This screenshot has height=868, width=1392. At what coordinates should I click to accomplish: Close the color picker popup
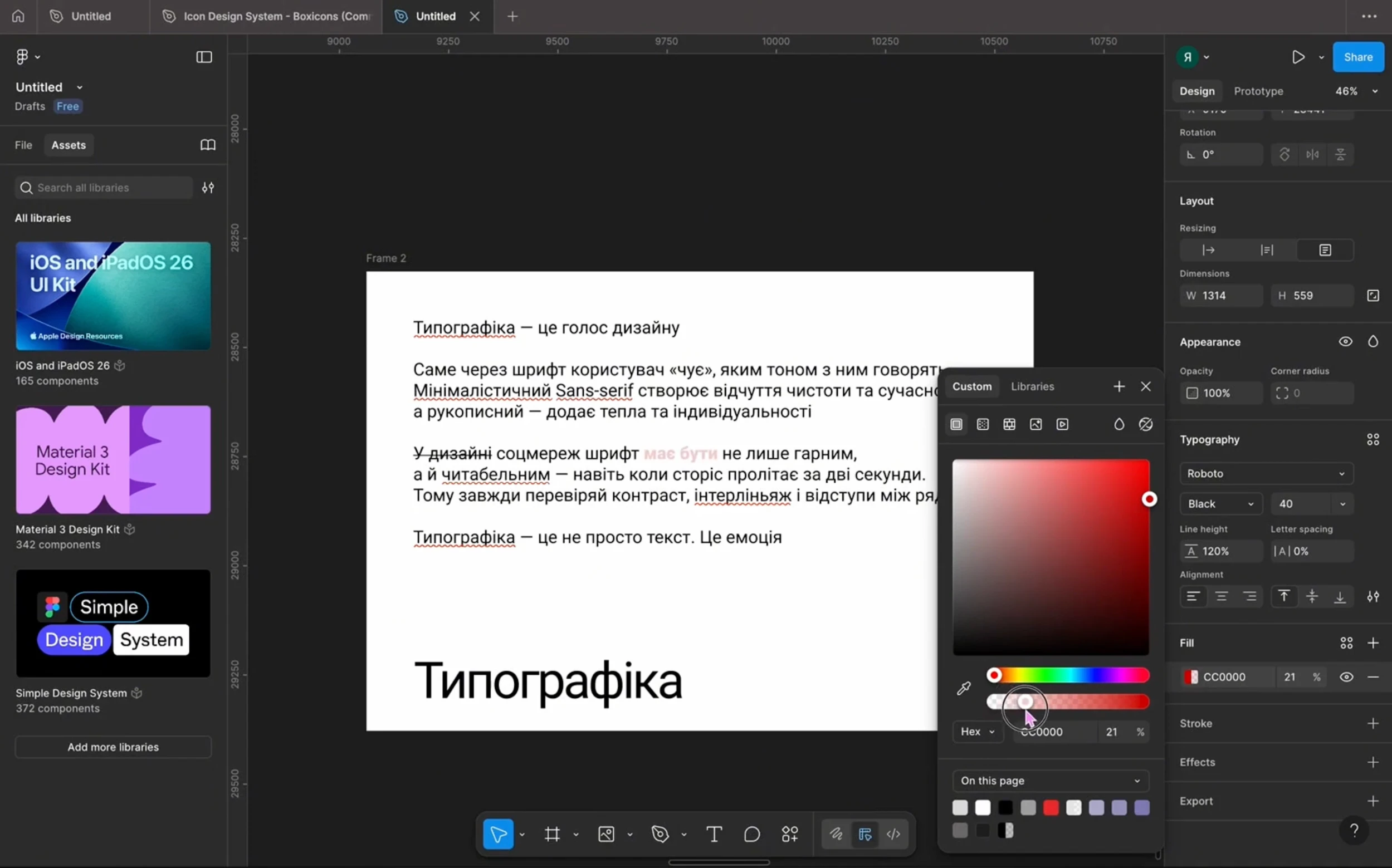coord(1146,386)
